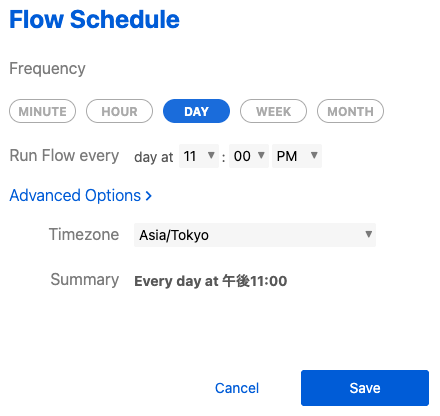Click the Flow Schedule heading

pyautogui.click(x=94, y=19)
